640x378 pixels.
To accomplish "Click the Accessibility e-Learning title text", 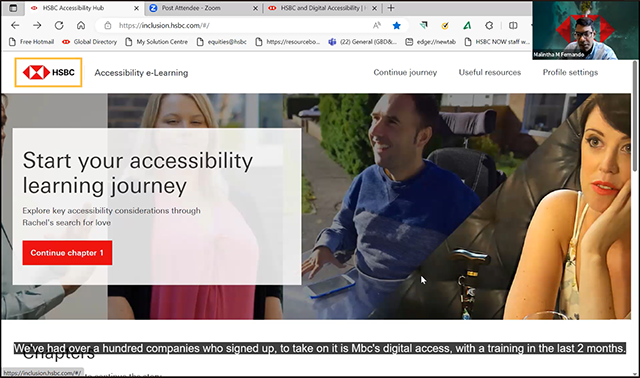I will [141, 73].
